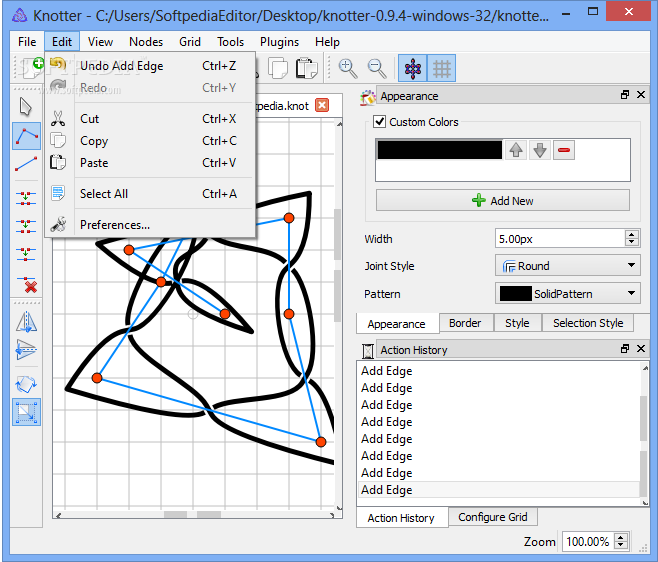Click the vertical flip mirror tool
The height and width of the screenshot is (562, 658).
tap(26, 350)
